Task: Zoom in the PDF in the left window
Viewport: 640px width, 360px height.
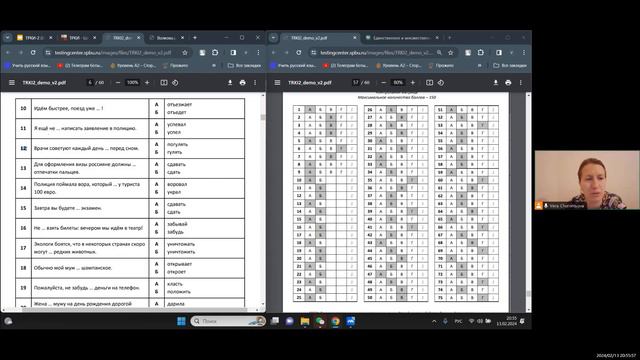Action: 147,82
